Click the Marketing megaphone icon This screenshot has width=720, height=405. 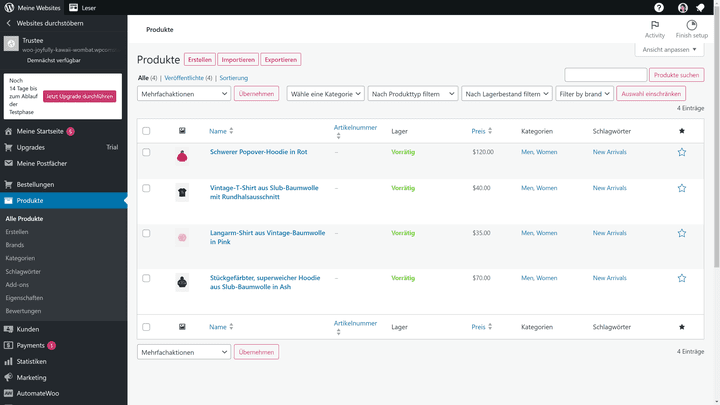coord(8,377)
